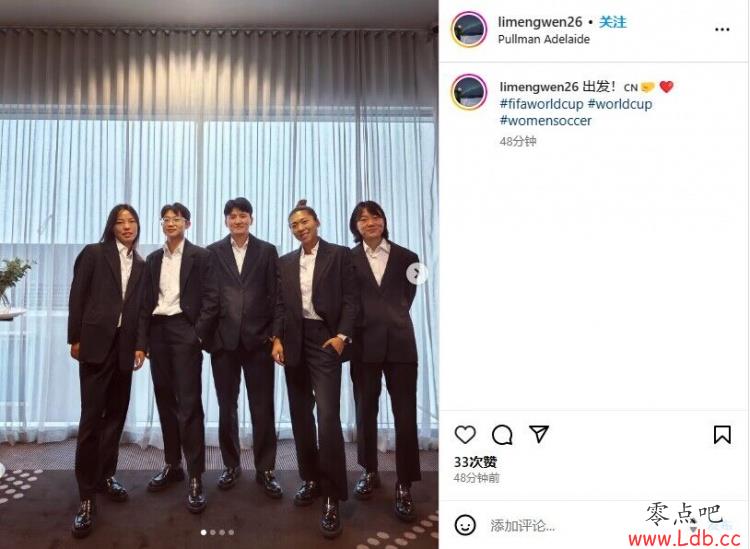Select the last carousel dot indicator
750x549 pixels.
pos(232,532)
